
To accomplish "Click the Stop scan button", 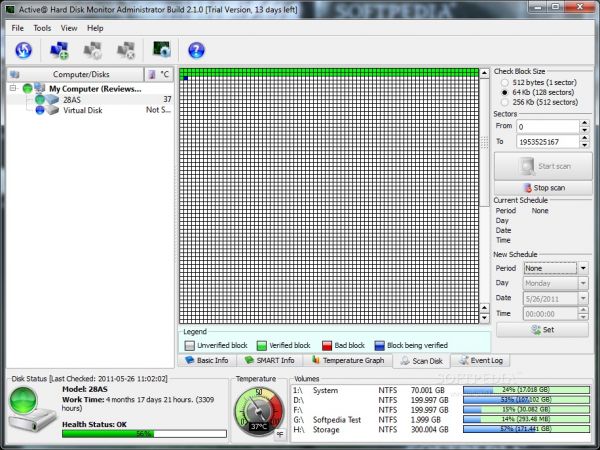I will pos(543,188).
